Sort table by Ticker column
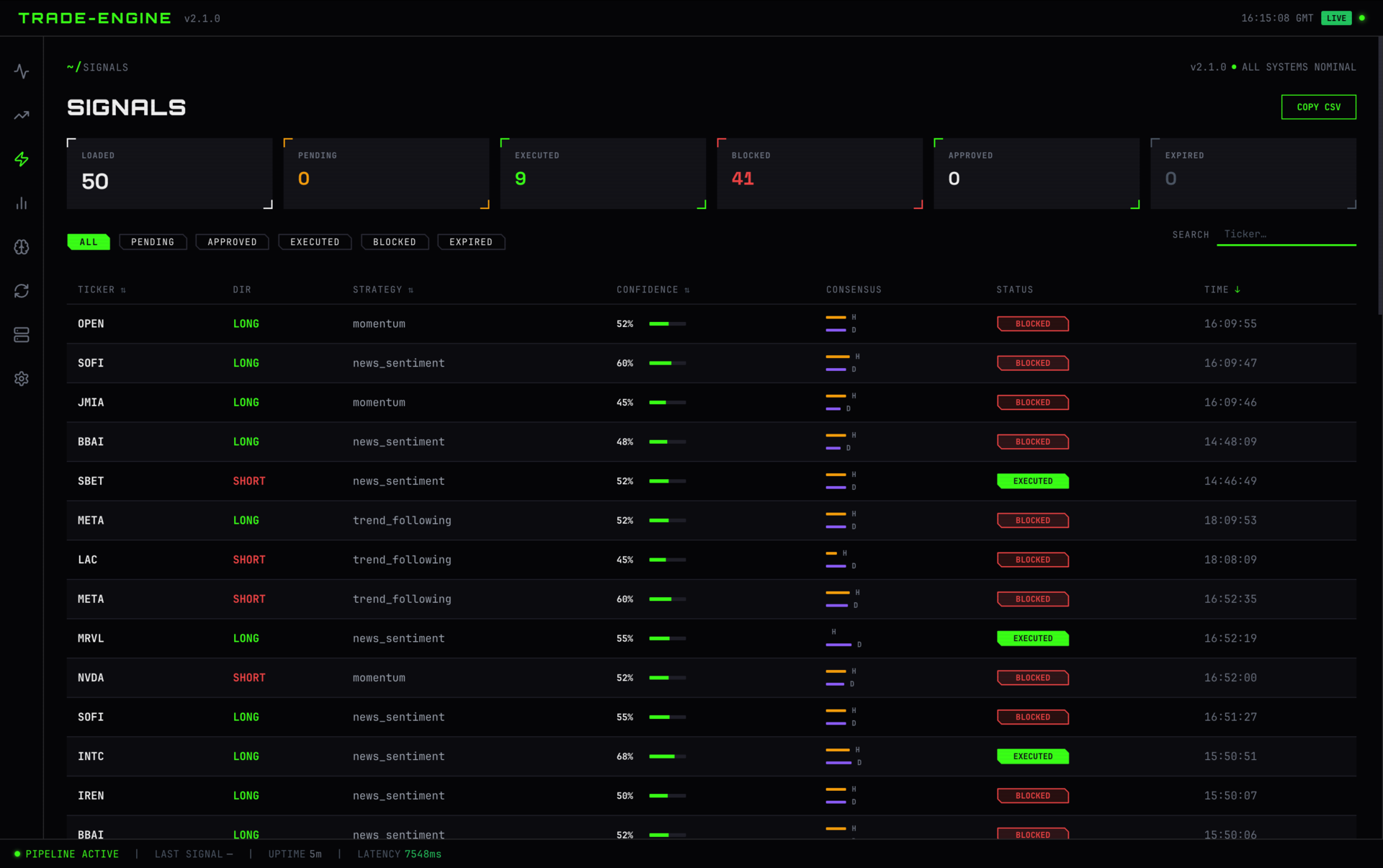 point(102,290)
